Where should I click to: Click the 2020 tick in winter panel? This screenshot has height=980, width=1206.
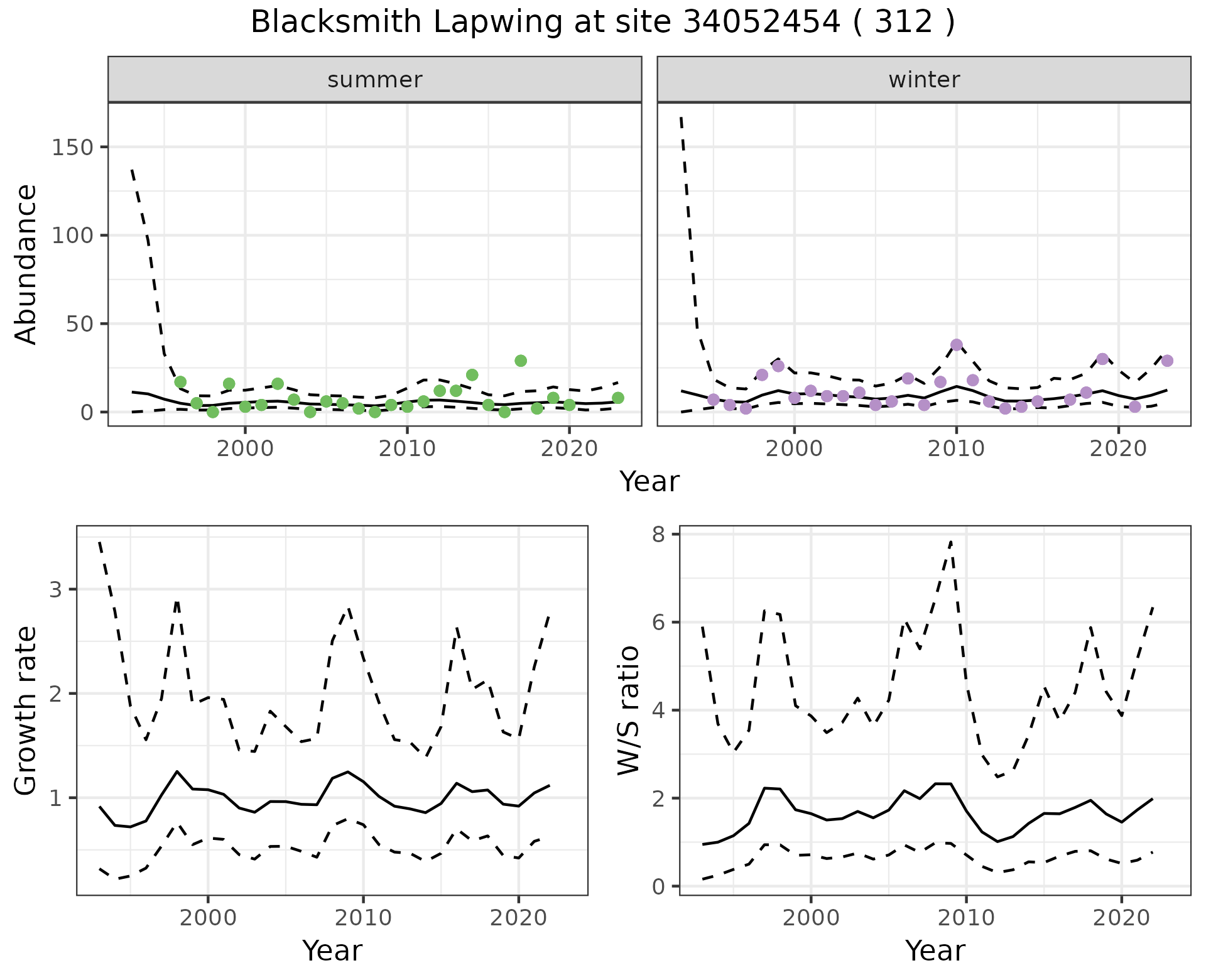tap(1119, 449)
